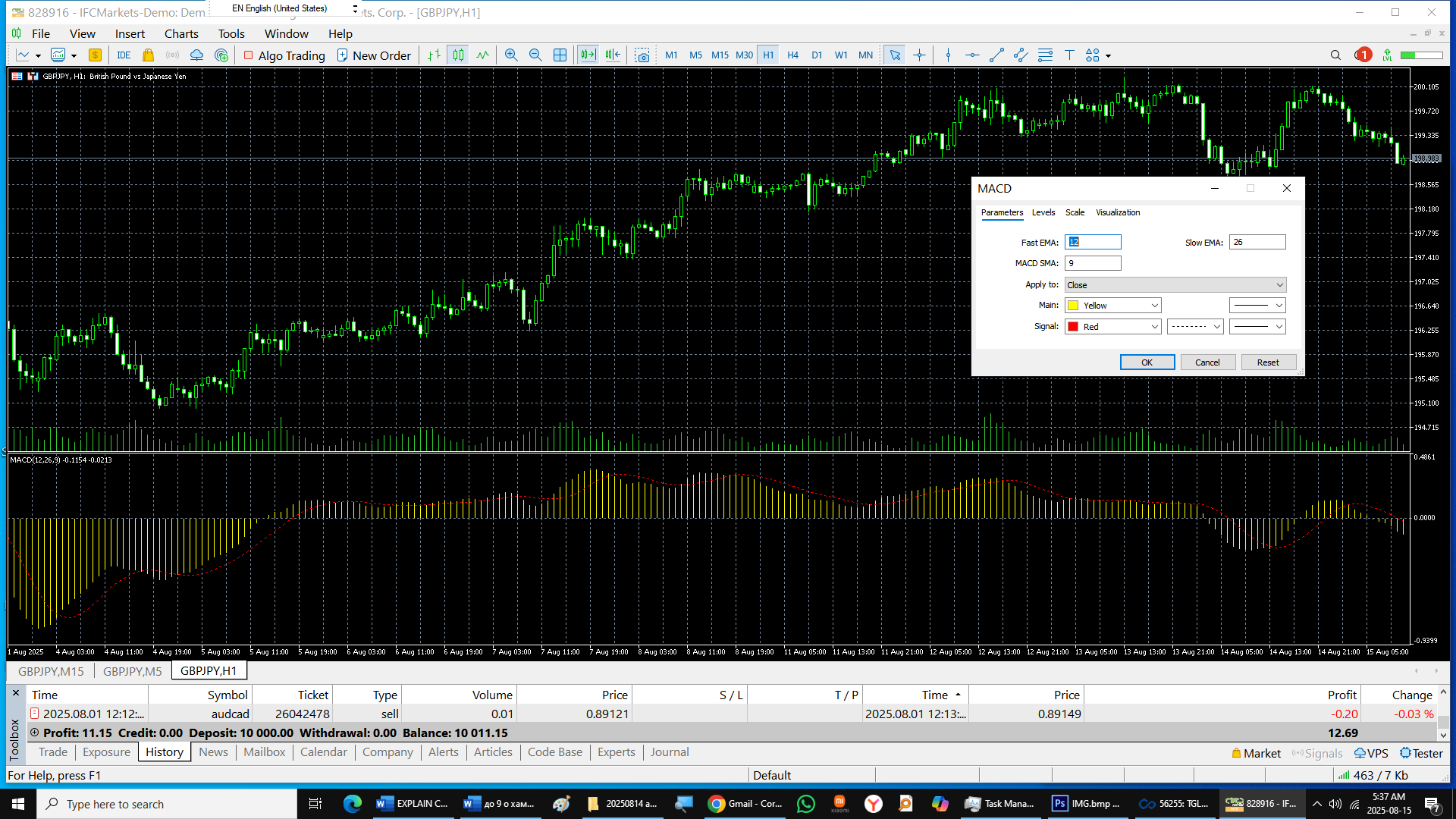
Task: Select the crosshair cursor tool
Action: (919, 55)
